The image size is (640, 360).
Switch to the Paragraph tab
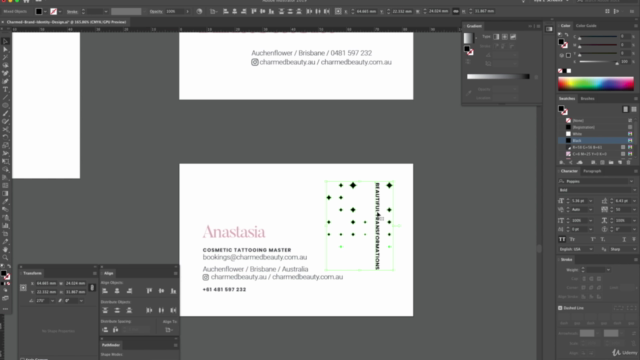point(592,171)
